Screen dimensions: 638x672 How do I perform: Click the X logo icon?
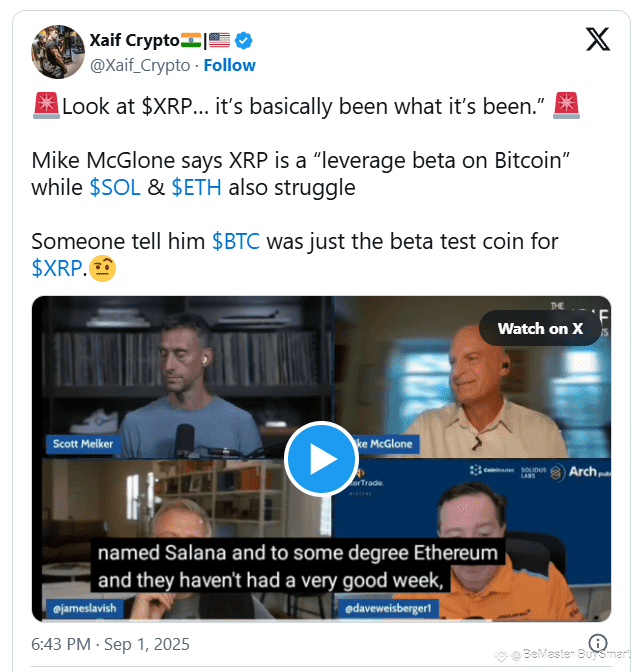[x=598, y=39]
